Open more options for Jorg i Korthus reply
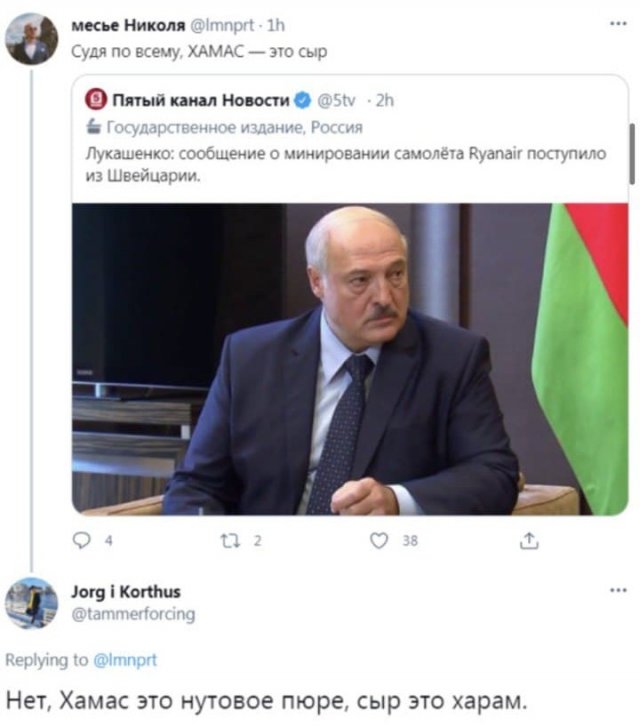Screen dimensions: 640x727 click(617, 590)
